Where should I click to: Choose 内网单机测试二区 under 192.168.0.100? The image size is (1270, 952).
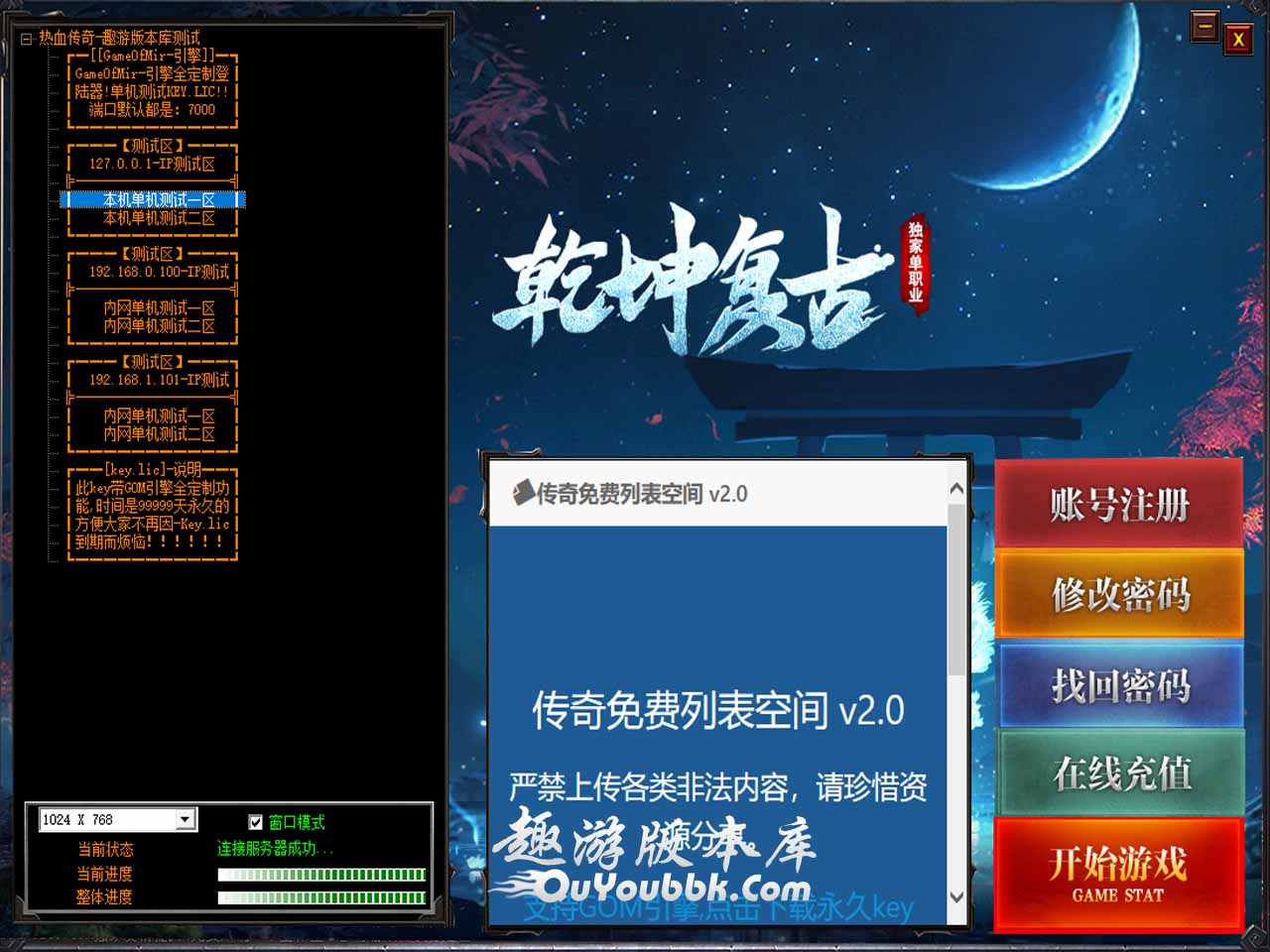(159, 325)
